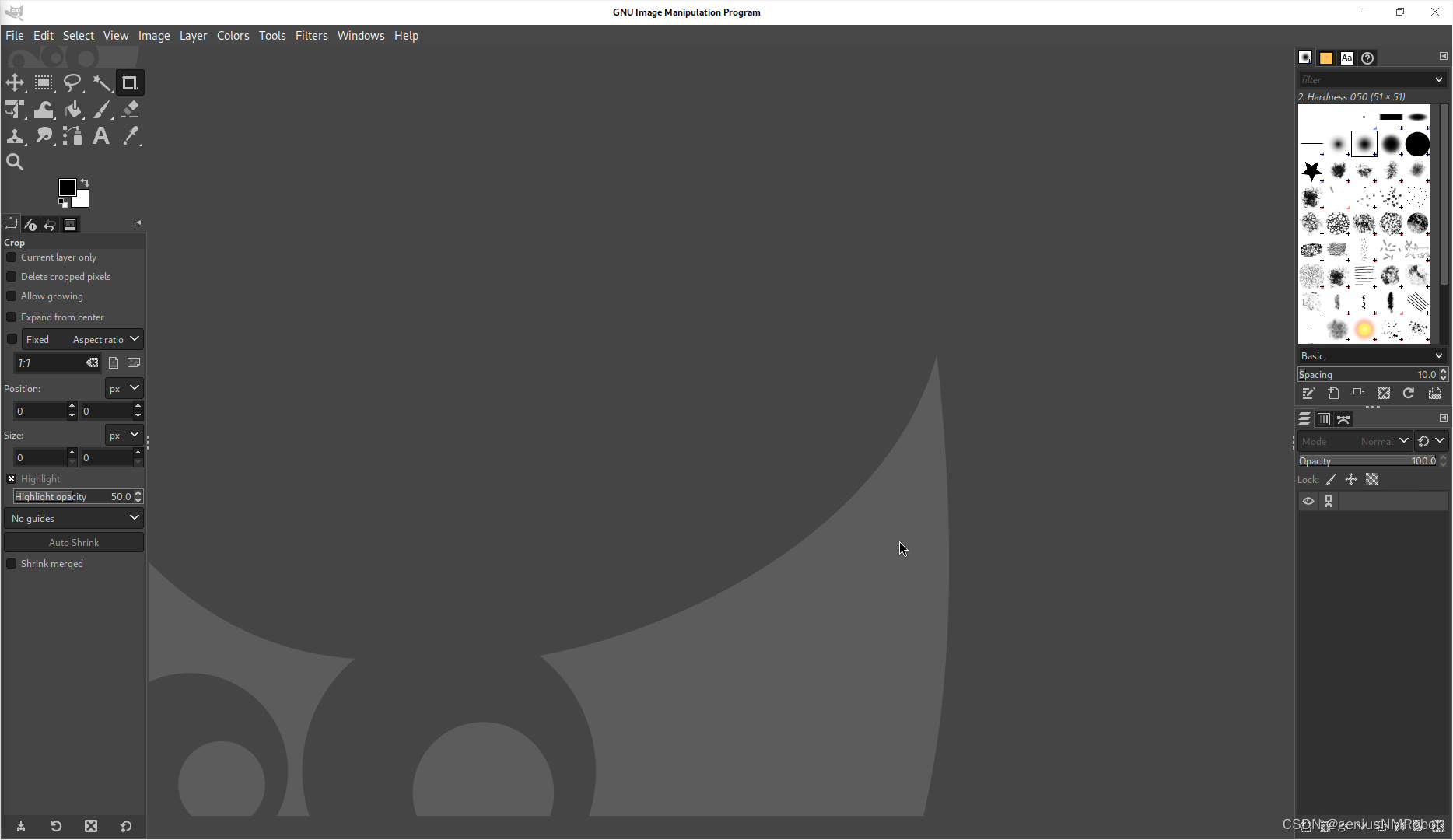Screen dimensions: 1453x840
Task: Select the Bucket Fill tool
Action: click(x=73, y=109)
